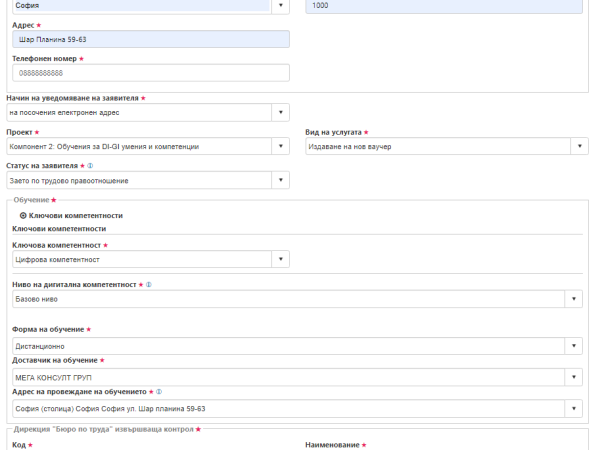Click the Ключови компетентности section heading
The image size is (600, 450).
point(59,229)
